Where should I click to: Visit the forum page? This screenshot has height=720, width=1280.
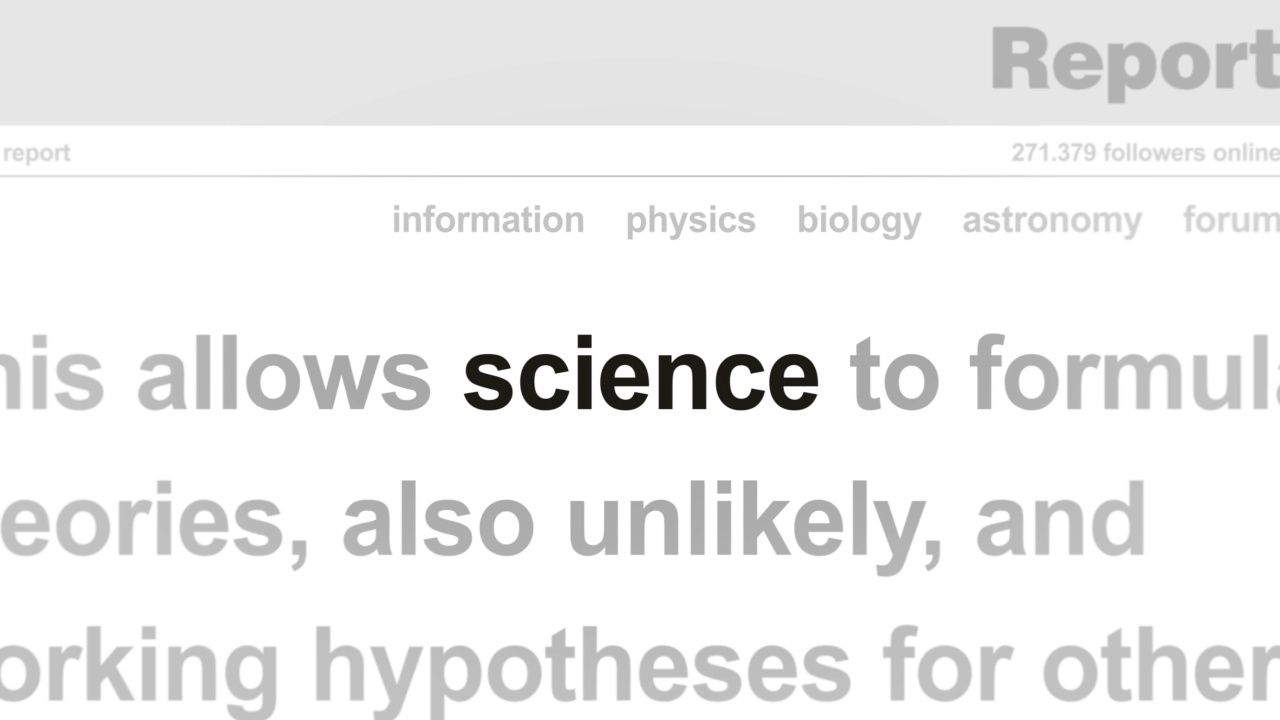[x=1231, y=220]
